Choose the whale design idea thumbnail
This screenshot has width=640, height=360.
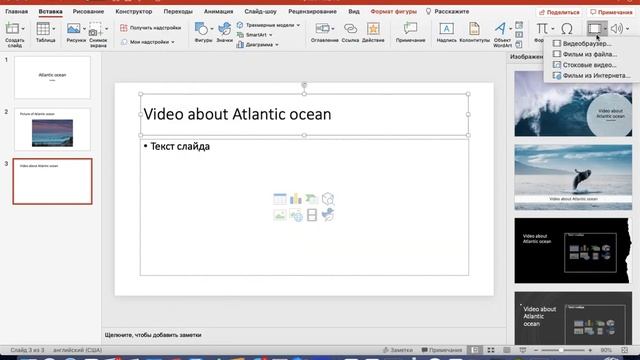(573, 177)
